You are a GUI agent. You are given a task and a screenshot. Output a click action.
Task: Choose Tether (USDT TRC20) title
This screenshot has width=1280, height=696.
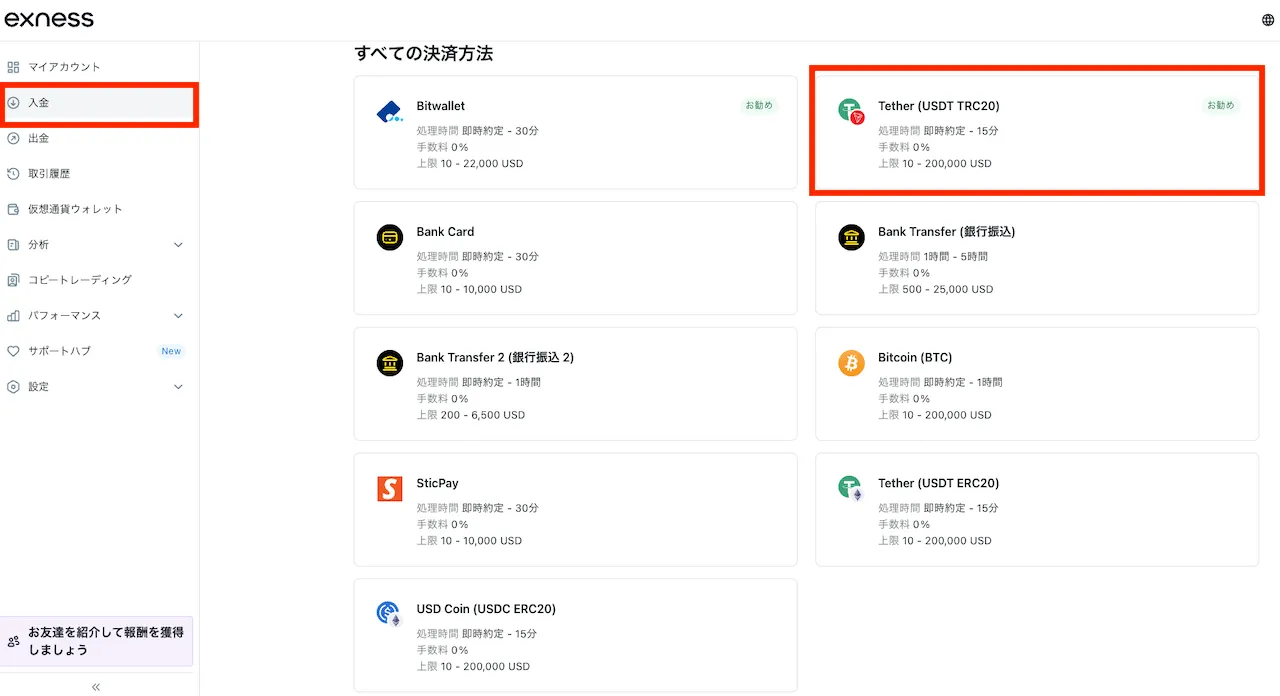pos(938,106)
